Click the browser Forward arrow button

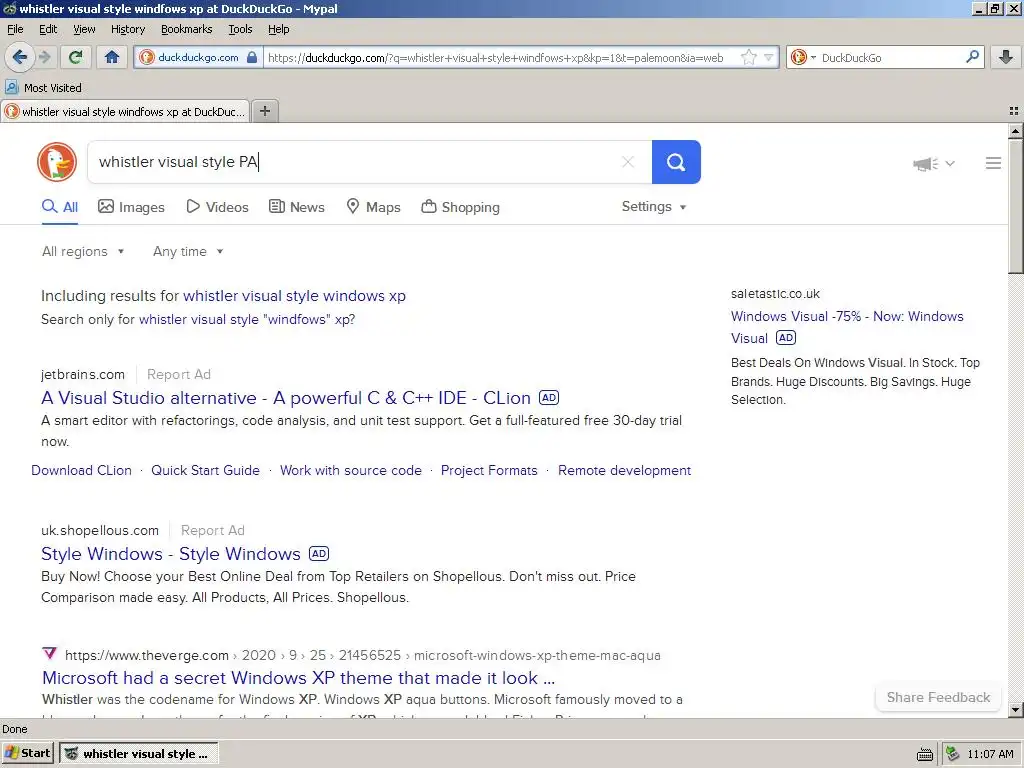[44, 57]
